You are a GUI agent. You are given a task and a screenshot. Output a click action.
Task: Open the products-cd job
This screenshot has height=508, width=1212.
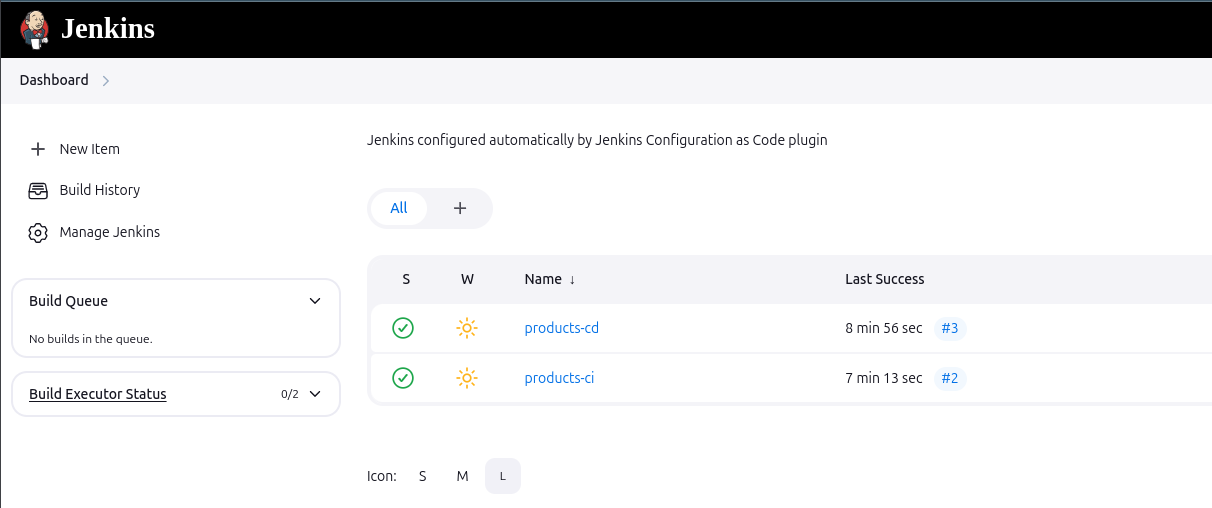click(562, 328)
